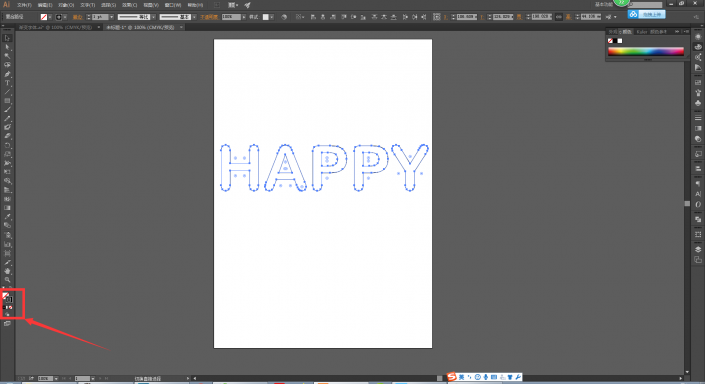
Task: Open the 帮助(H) menu
Action: (195, 5)
